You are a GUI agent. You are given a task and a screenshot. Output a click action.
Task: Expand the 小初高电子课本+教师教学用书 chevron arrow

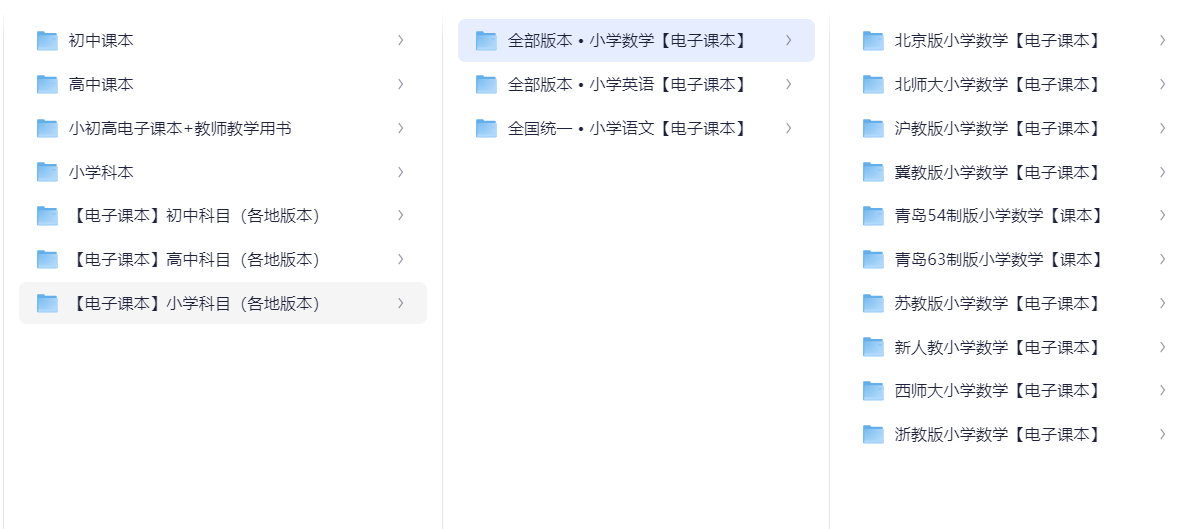(x=400, y=128)
